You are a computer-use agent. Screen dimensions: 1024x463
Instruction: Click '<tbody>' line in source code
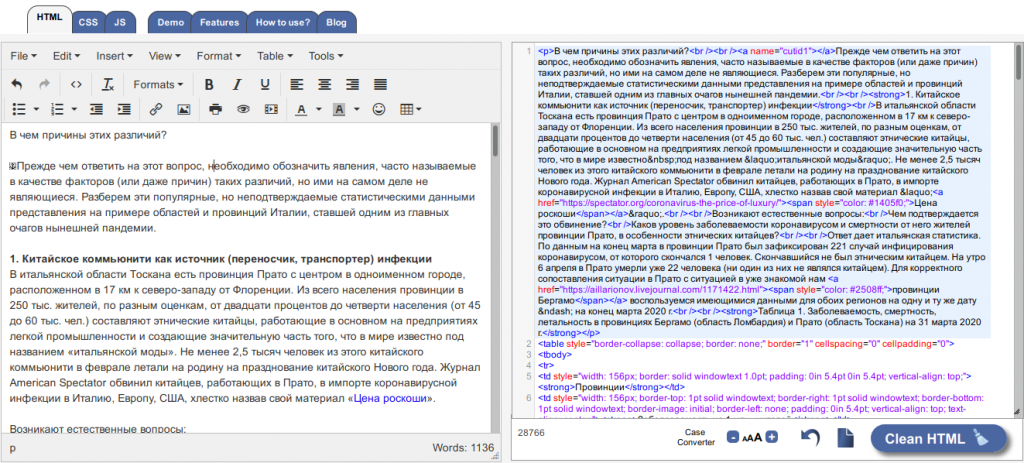tap(554, 355)
